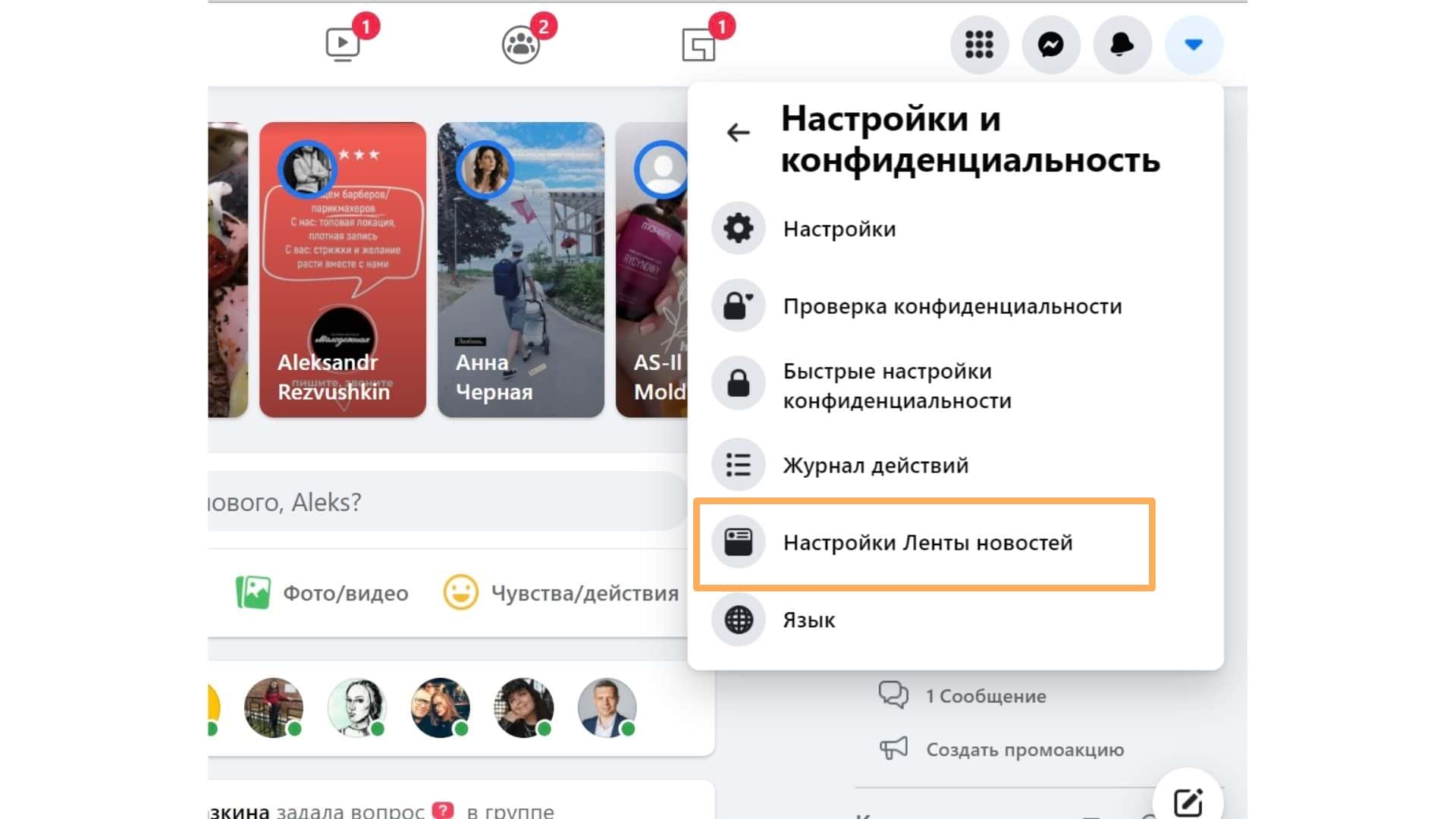Open Быстрые настройки конфиденциальности
Image resolution: width=1456 pixels, height=819 pixels.
pos(896,385)
